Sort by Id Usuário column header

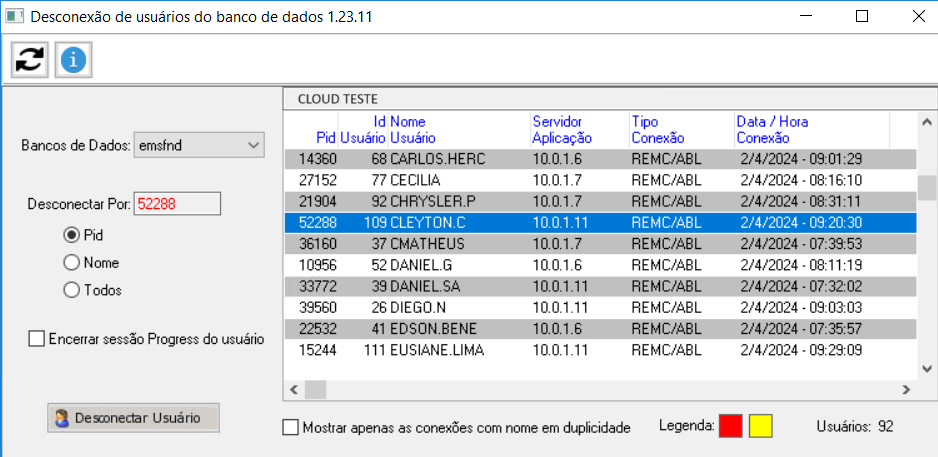pyautogui.click(x=363, y=130)
